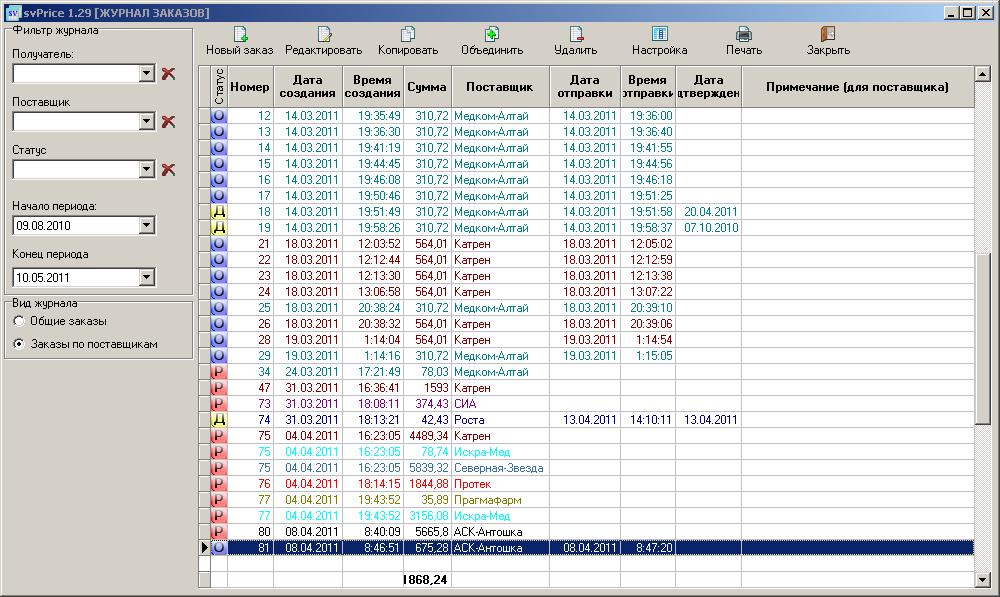Merge orders with Объединить icon
This screenshot has width=1000, height=597.
[x=491, y=35]
